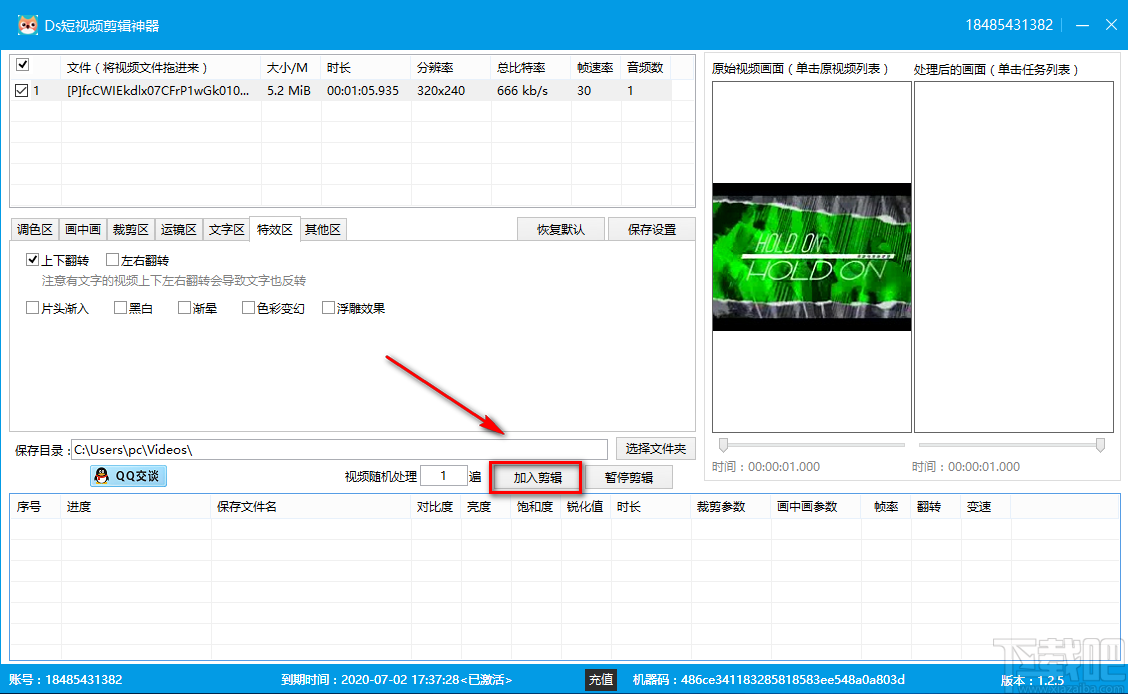Click the QQ penguin icon on QQ交谈 button

click(101, 476)
